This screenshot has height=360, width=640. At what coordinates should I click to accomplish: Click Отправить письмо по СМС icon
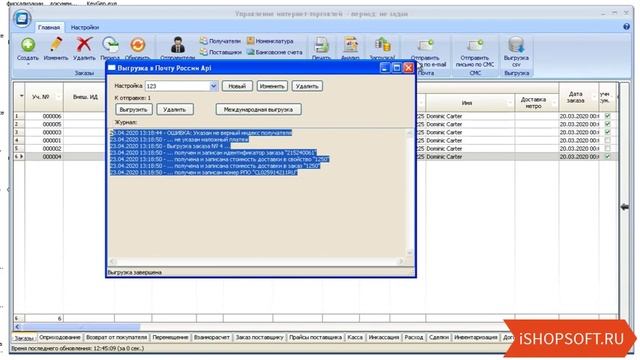click(475, 44)
